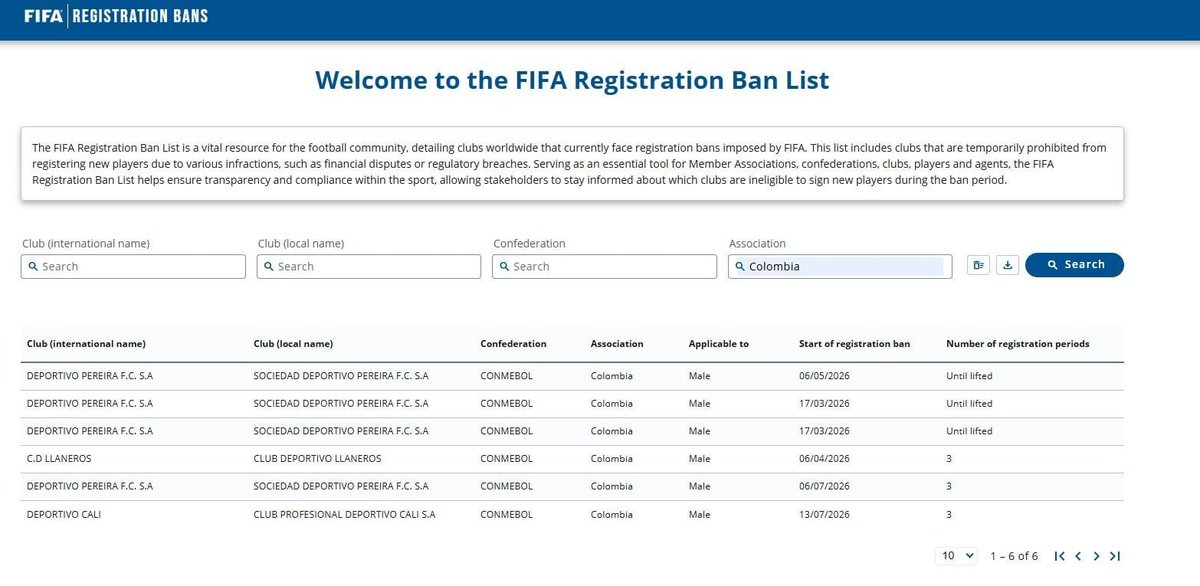Viewport: 1200px width, 586px height.
Task: Click the blue Search button
Action: pyautogui.click(x=1074, y=265)
